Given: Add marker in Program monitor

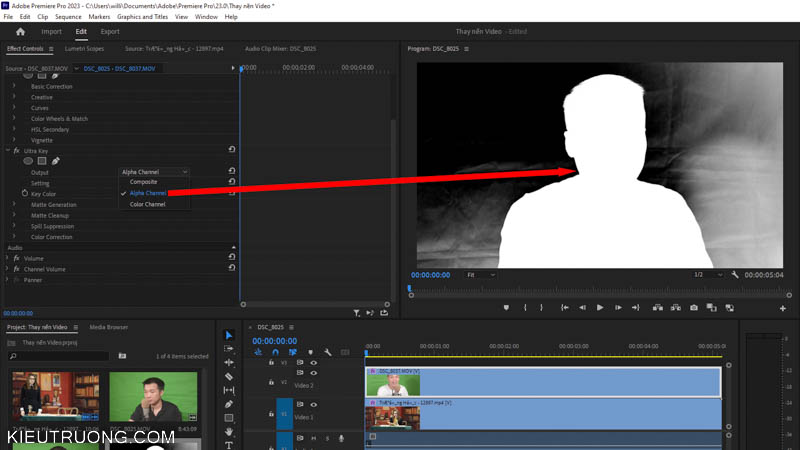Looking at the screenshot, I should tap(506, 308).
